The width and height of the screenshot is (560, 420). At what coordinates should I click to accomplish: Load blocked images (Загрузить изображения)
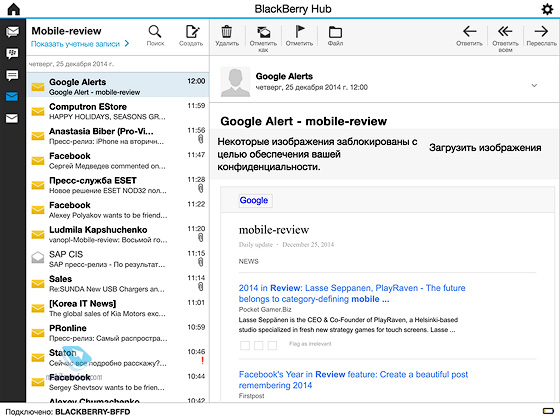pyautogui.click(x=485, y=148)
